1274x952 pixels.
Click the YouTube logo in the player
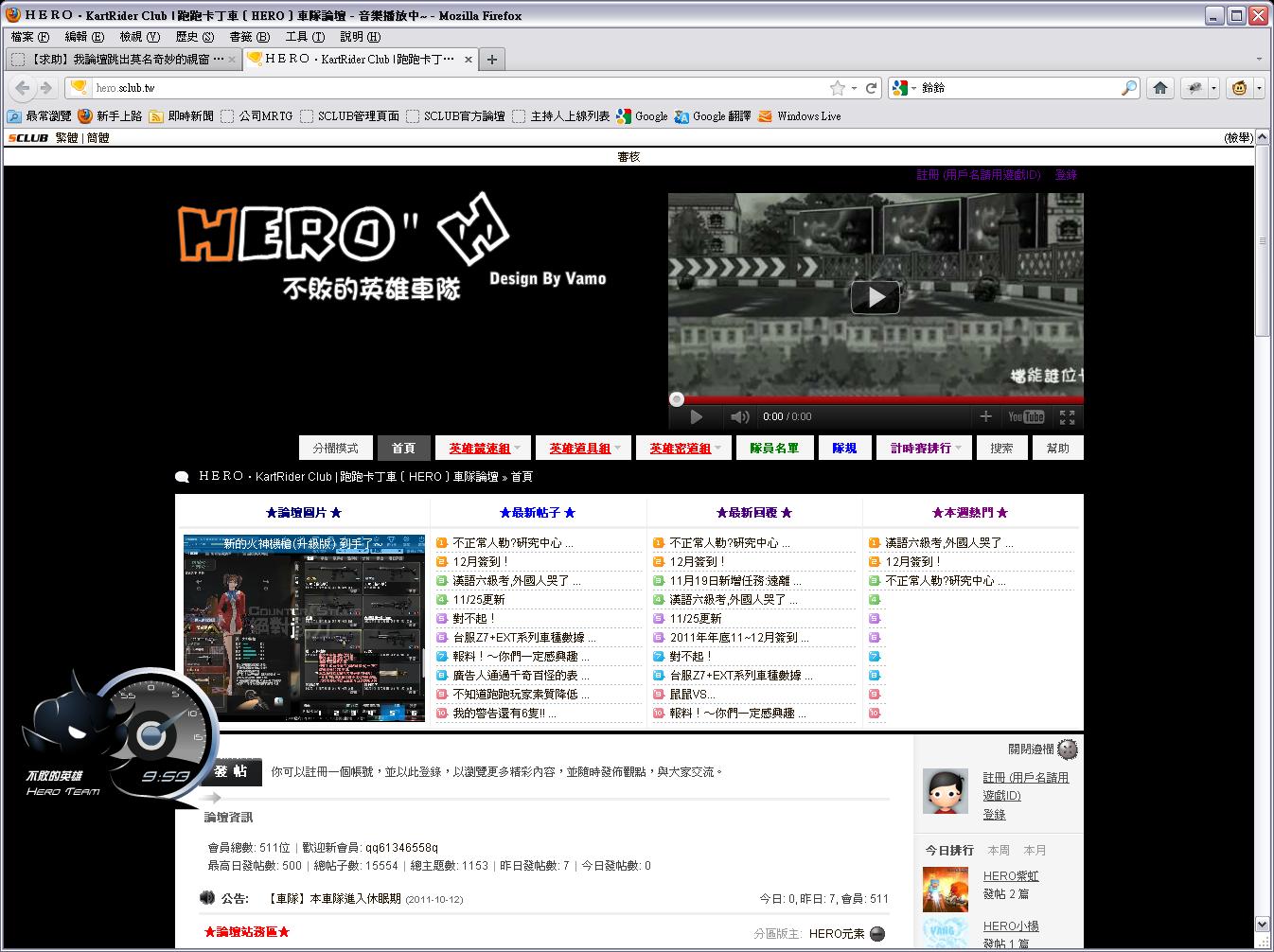click(1026, 416)
